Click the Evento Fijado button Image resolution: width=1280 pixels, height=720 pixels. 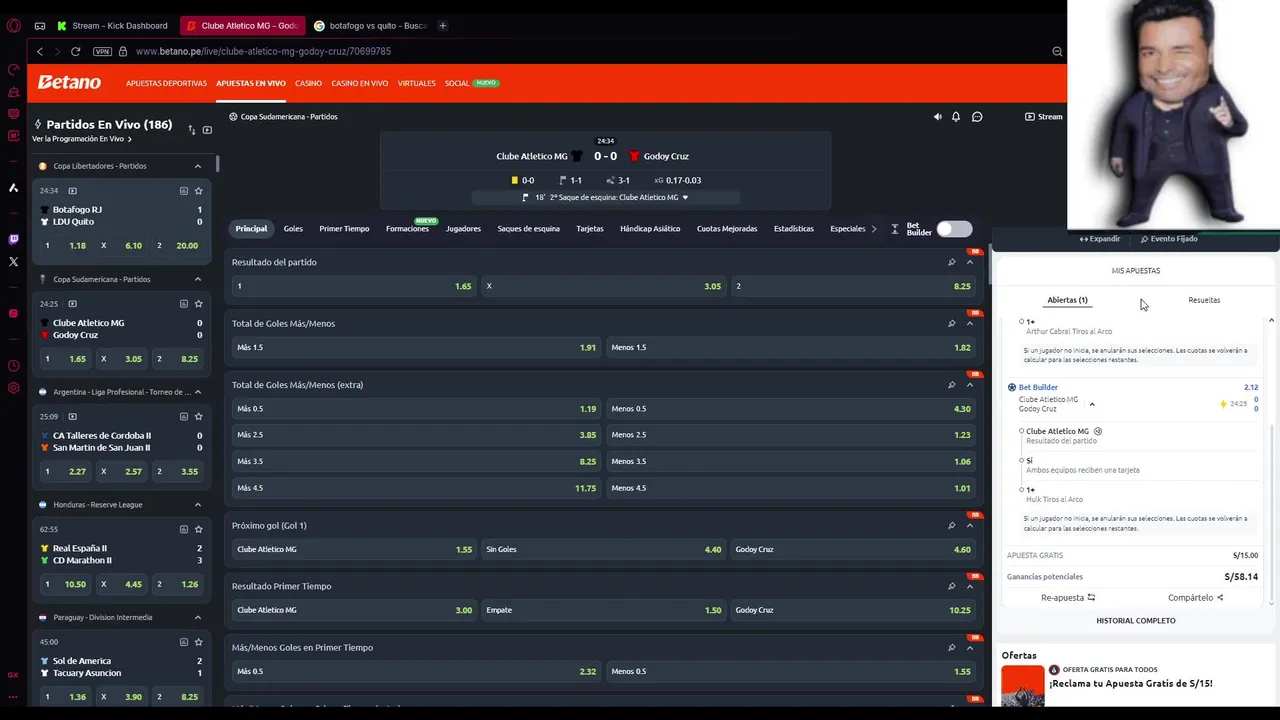(x=1169, y=239)
